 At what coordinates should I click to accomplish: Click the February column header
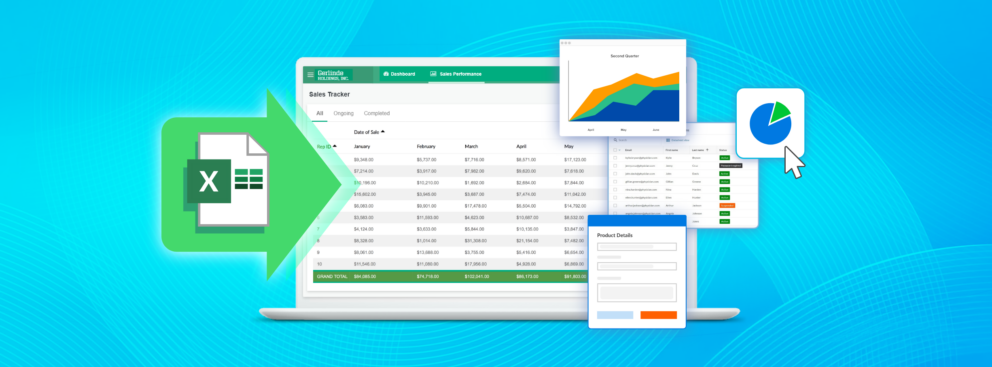click(426, 147)
